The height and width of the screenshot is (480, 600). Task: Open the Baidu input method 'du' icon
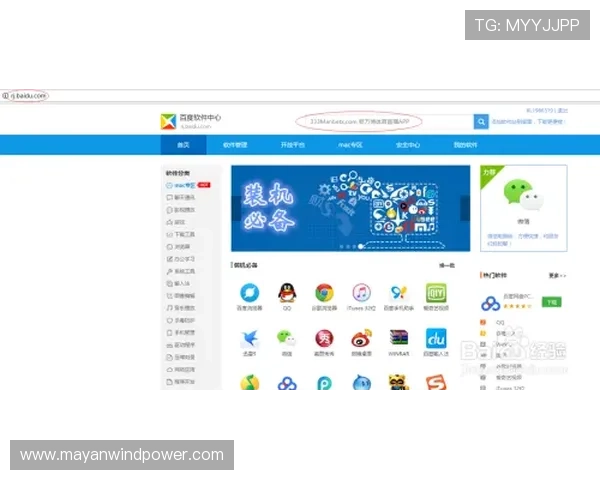coord(436,338)
